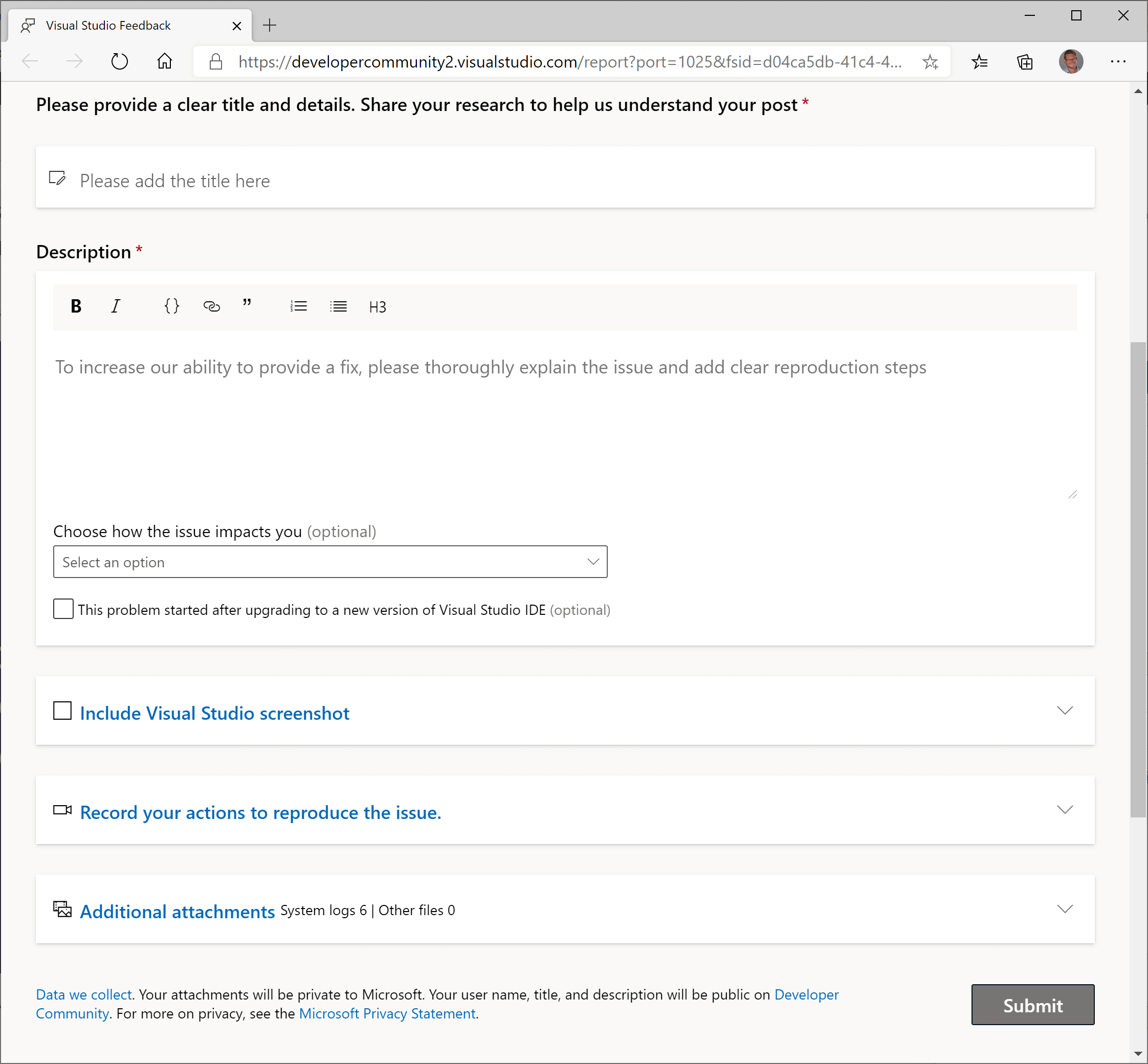1148x1064 pixels.
Task: Open the issue impact dropdown
Action: coord(330,562)
